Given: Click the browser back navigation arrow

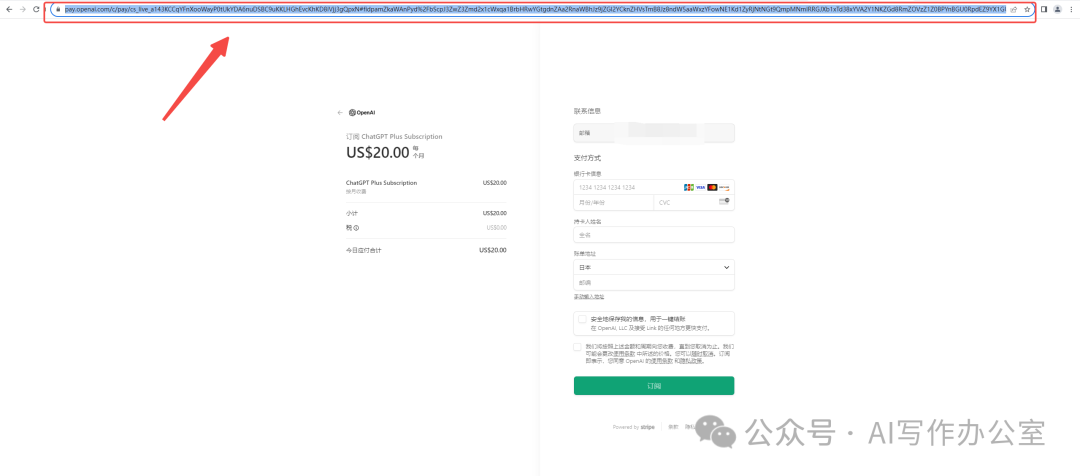Looking at the screenshot, I should [9, 9].
